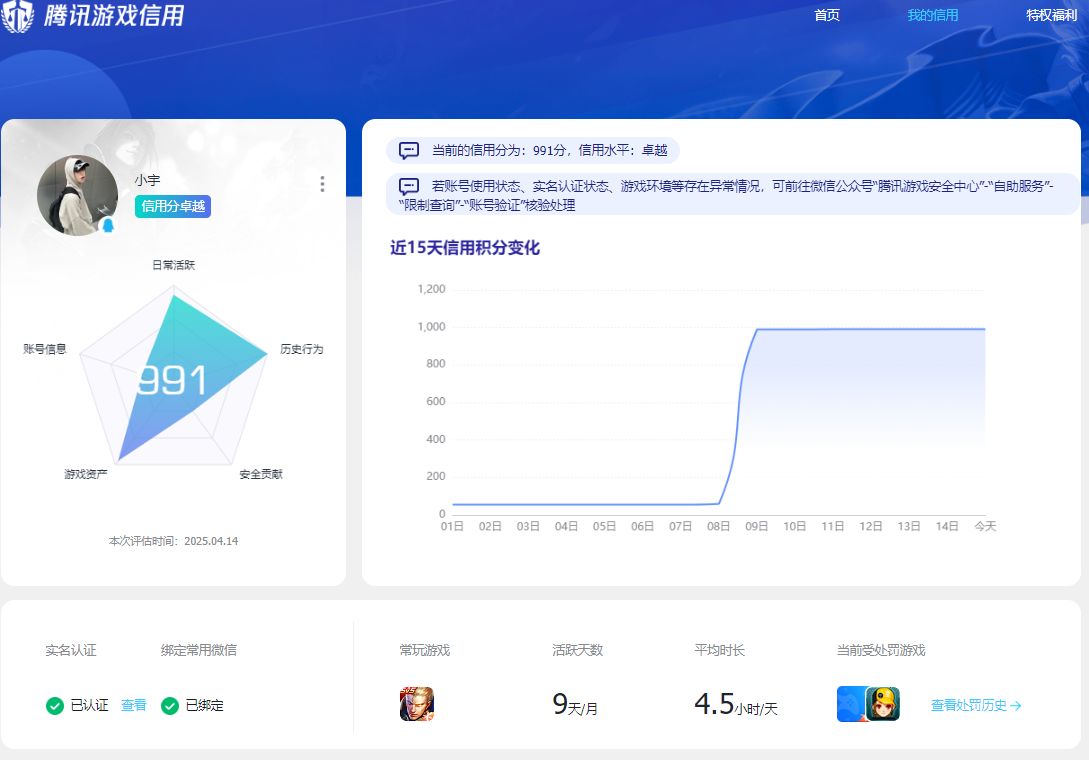Open the 首页 nav tab
Screen dimensions: 1089x760
point(826,15)
